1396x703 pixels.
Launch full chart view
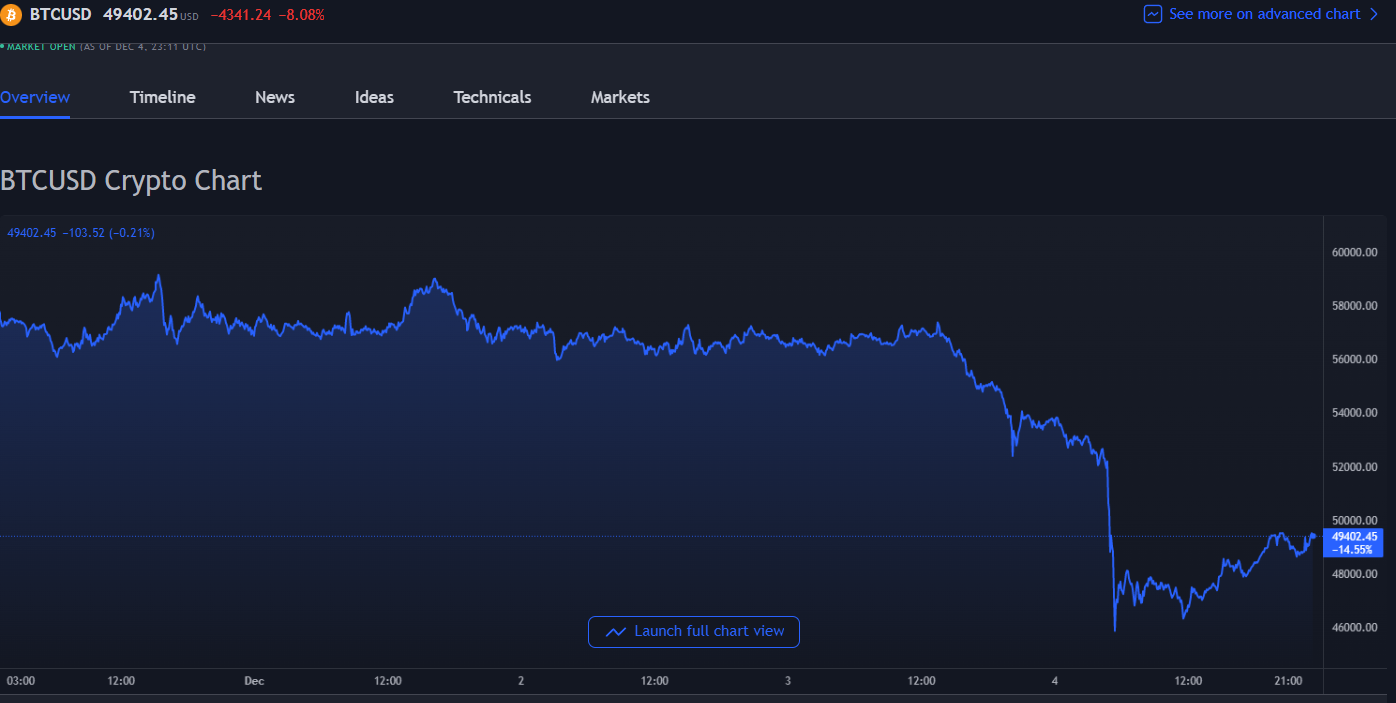(694, 632)
